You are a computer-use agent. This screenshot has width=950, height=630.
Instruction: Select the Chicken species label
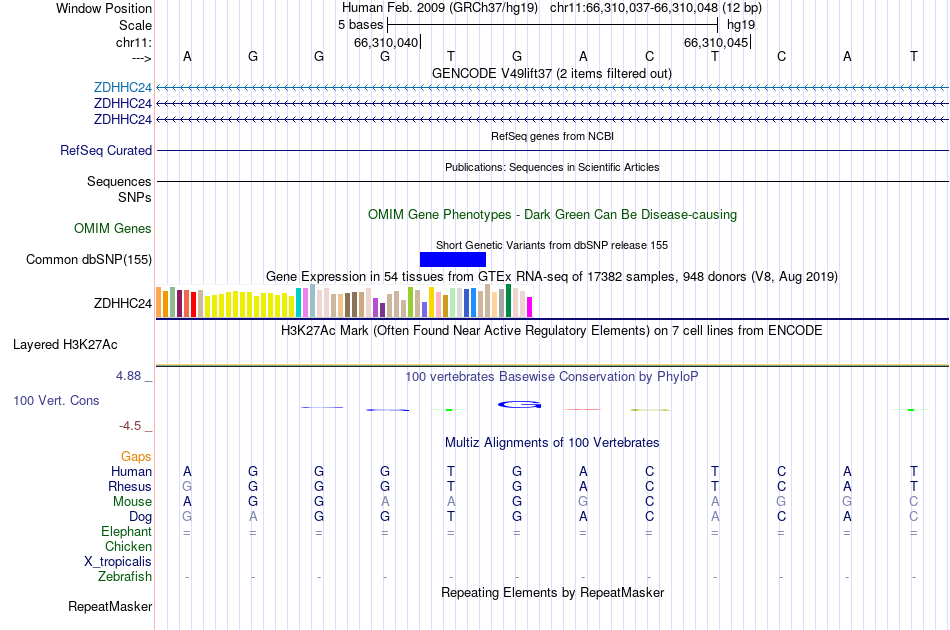128,546
